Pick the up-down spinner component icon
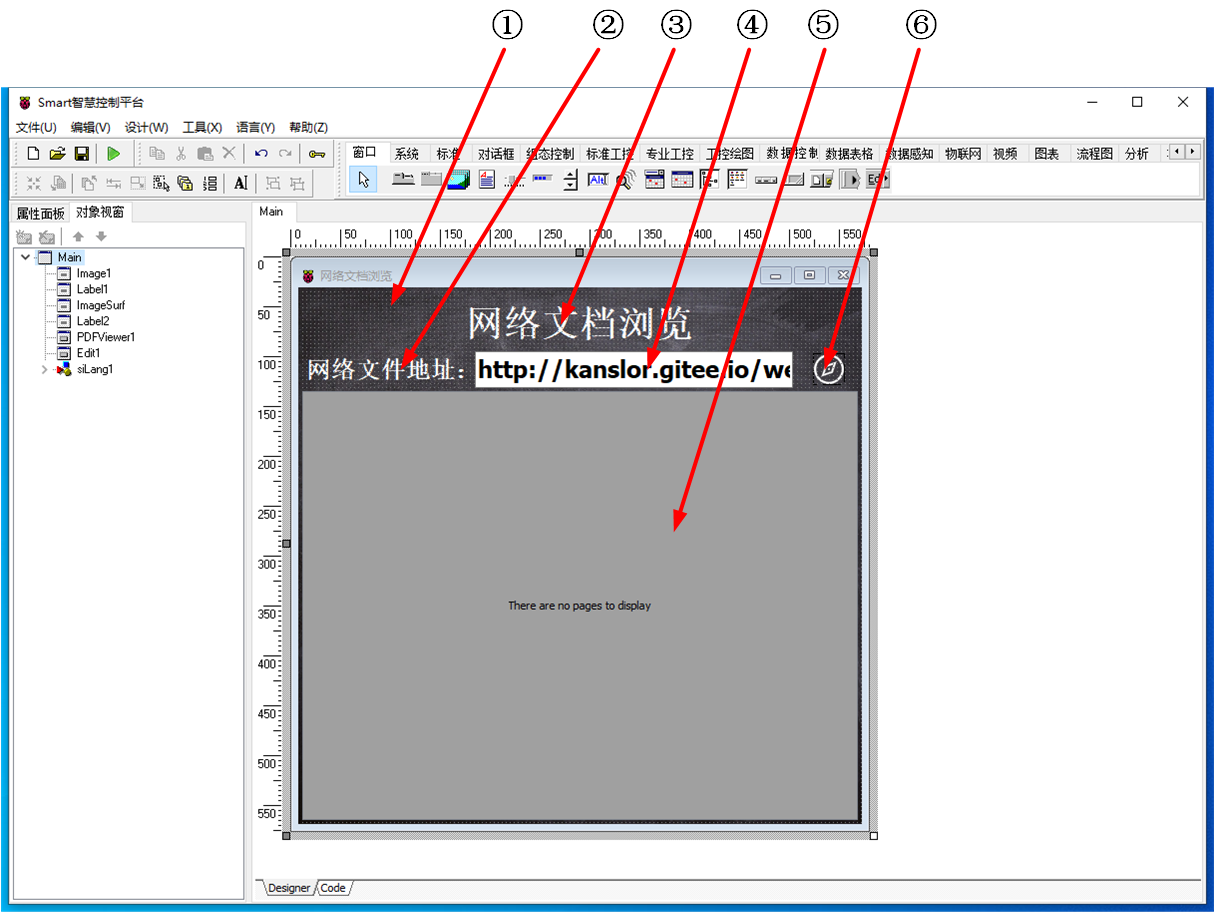Image resolution: width=1215 pixels, height=913 pixels. pyautogui.click(x=571, y=180)
